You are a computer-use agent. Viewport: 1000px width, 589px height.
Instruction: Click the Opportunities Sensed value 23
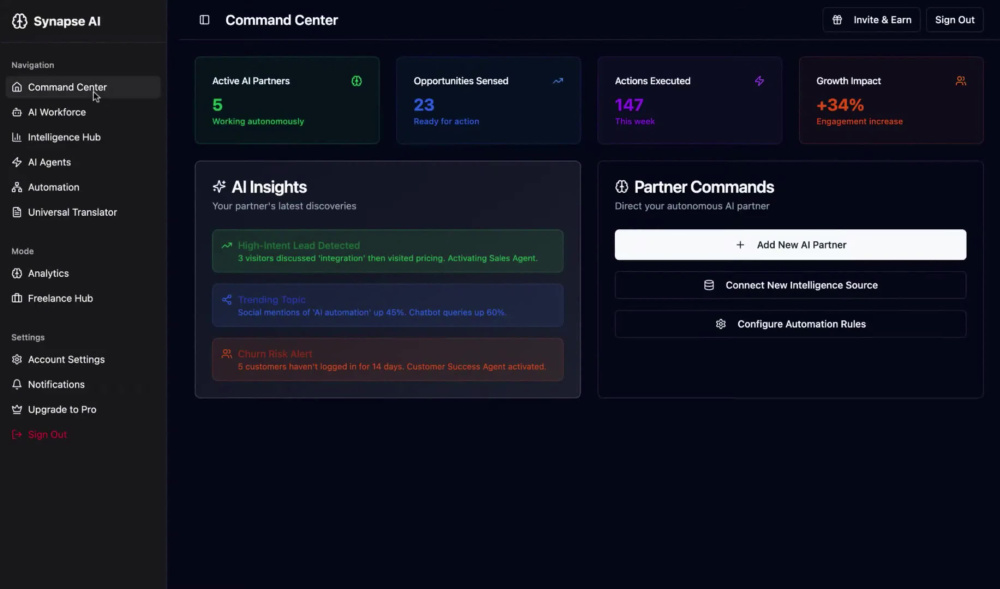click(x=424, y=105)
